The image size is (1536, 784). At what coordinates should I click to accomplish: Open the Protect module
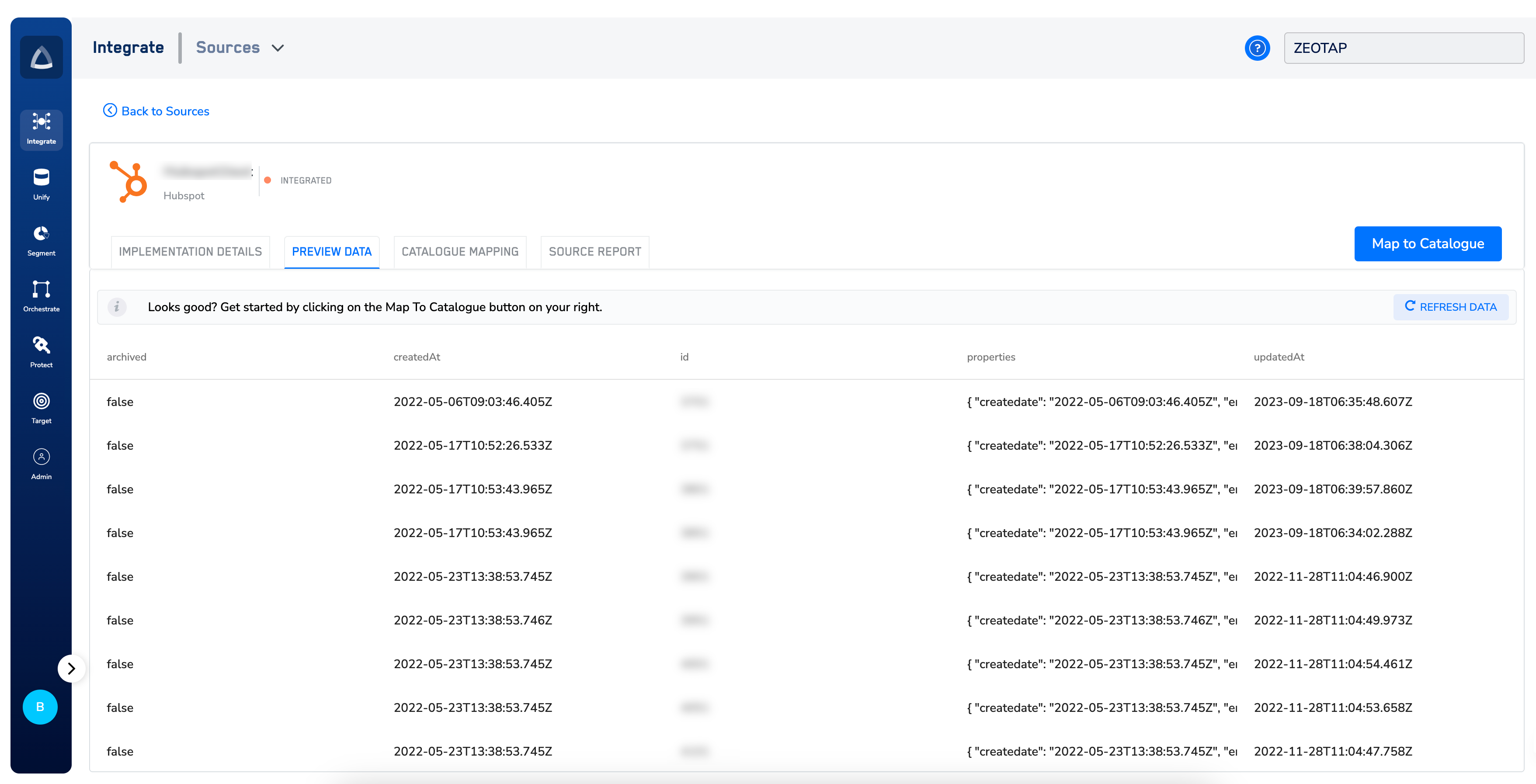pos(41,352)
